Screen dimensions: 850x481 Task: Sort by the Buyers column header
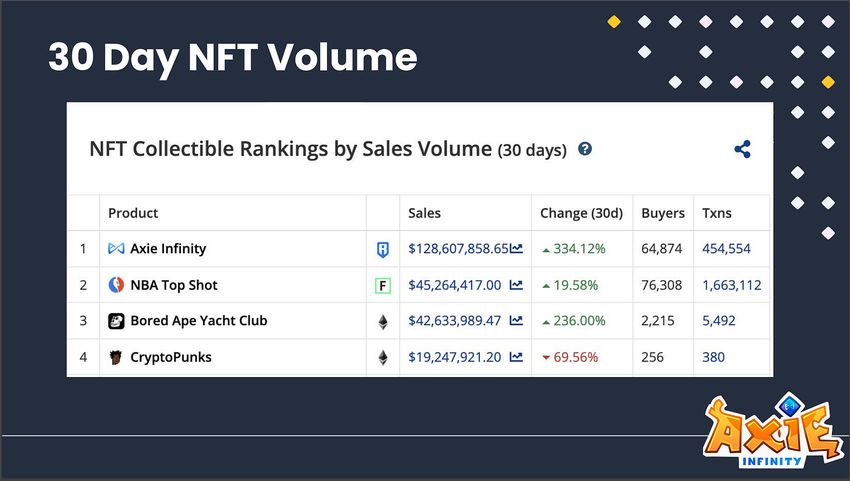click(x=663, y=213)
